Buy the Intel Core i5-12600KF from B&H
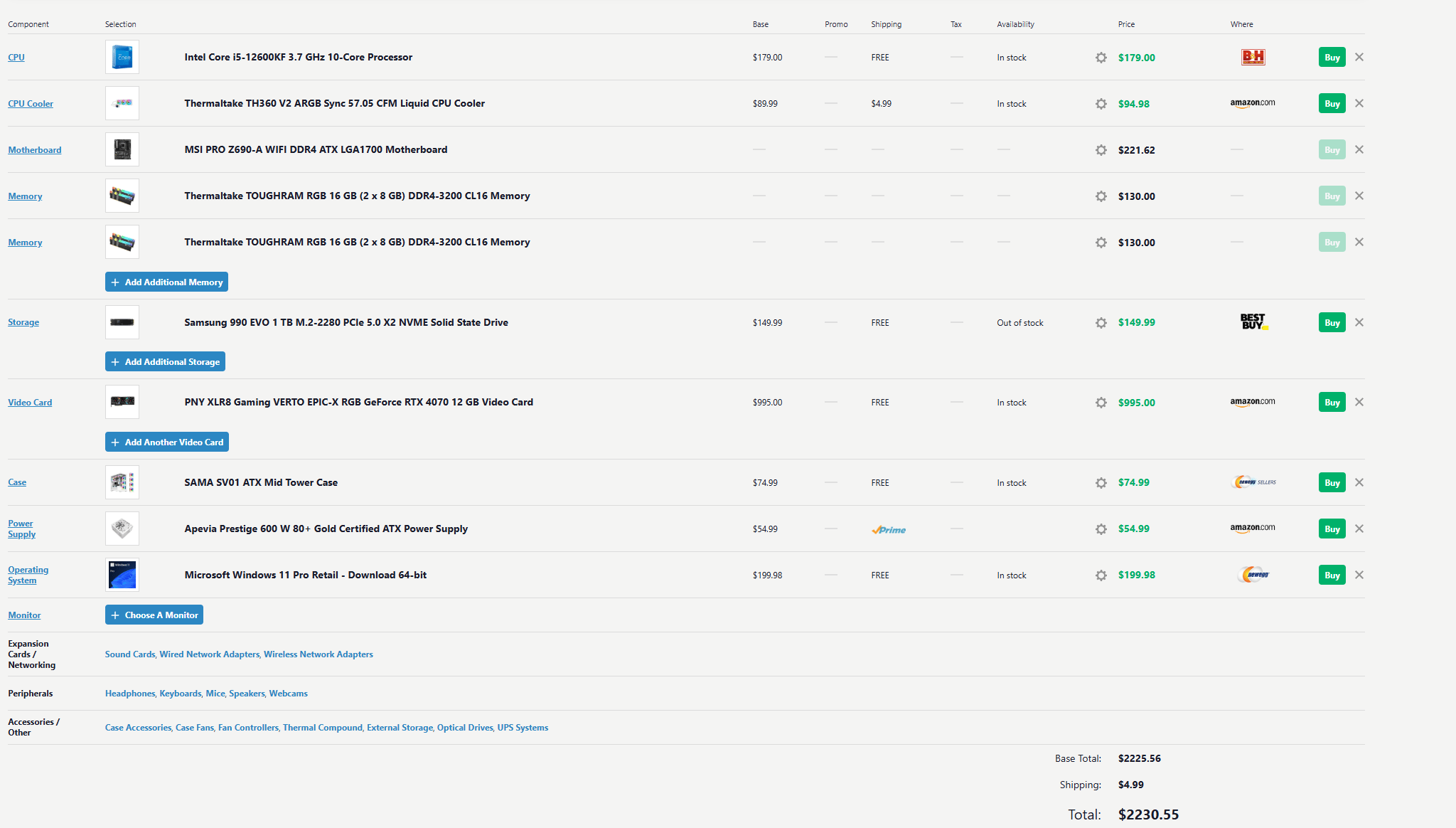1456x828 pixels. tap(1332, 58)
